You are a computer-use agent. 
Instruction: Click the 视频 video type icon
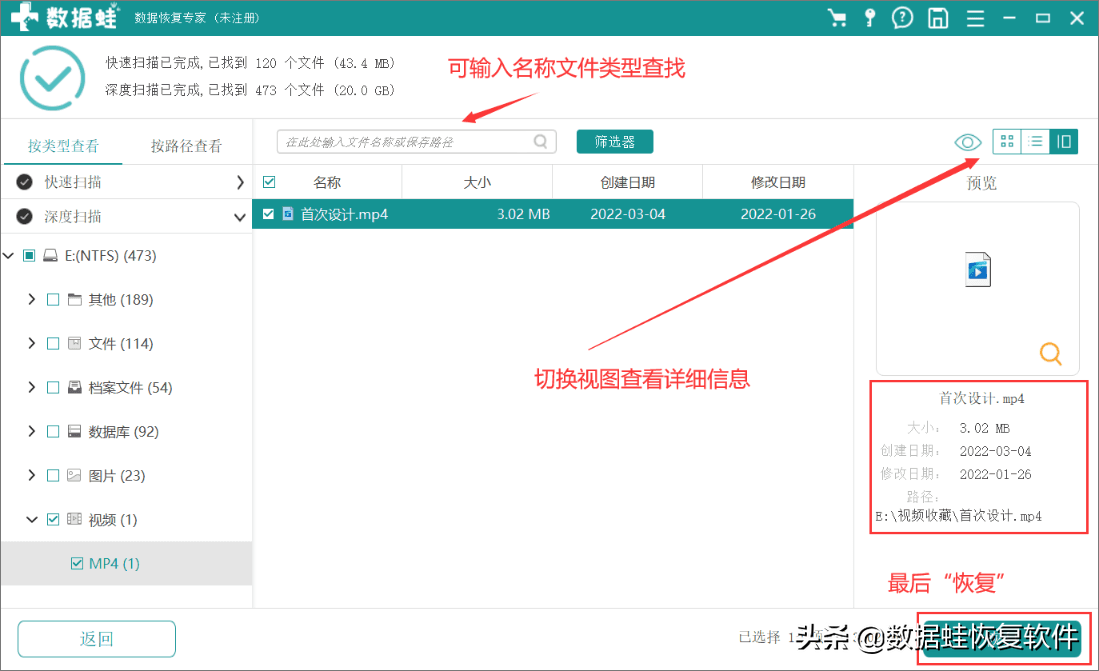click(x=75, y=520)
